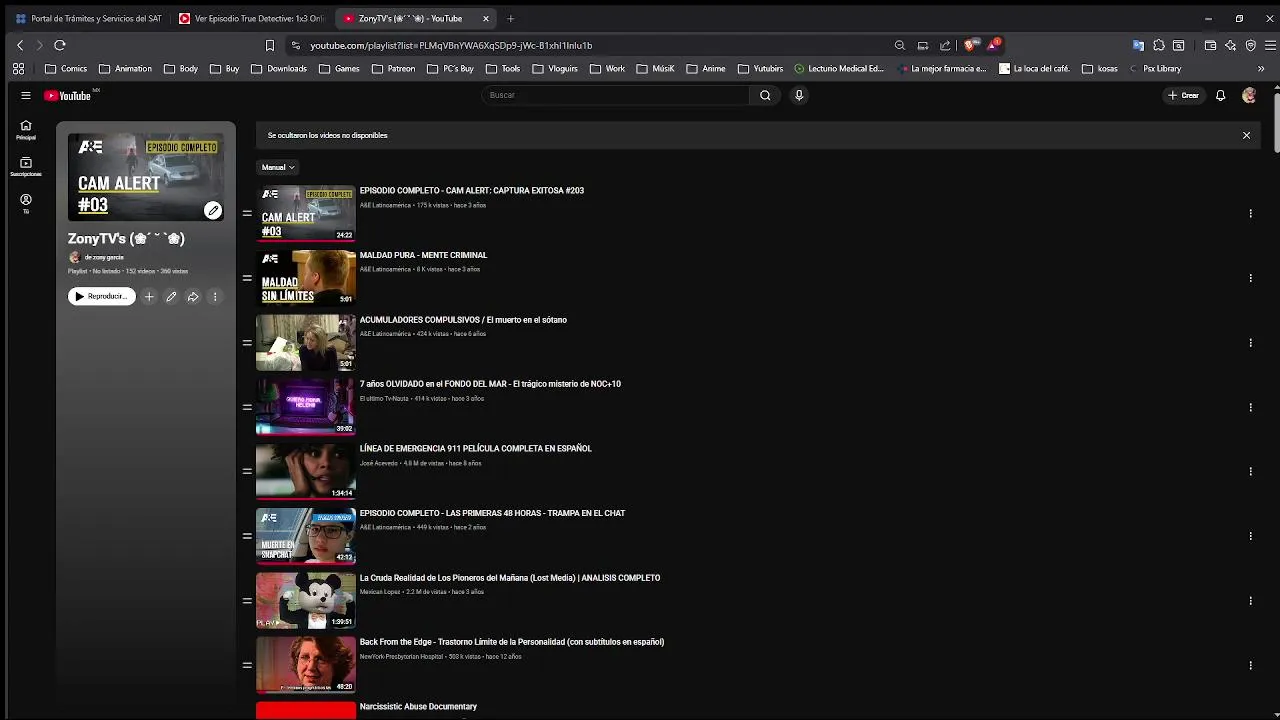Image resolution: width=1280 pixels, height=720 pixels.
Task: Share this page from the address bar
Action: click(x=945, y=45)
